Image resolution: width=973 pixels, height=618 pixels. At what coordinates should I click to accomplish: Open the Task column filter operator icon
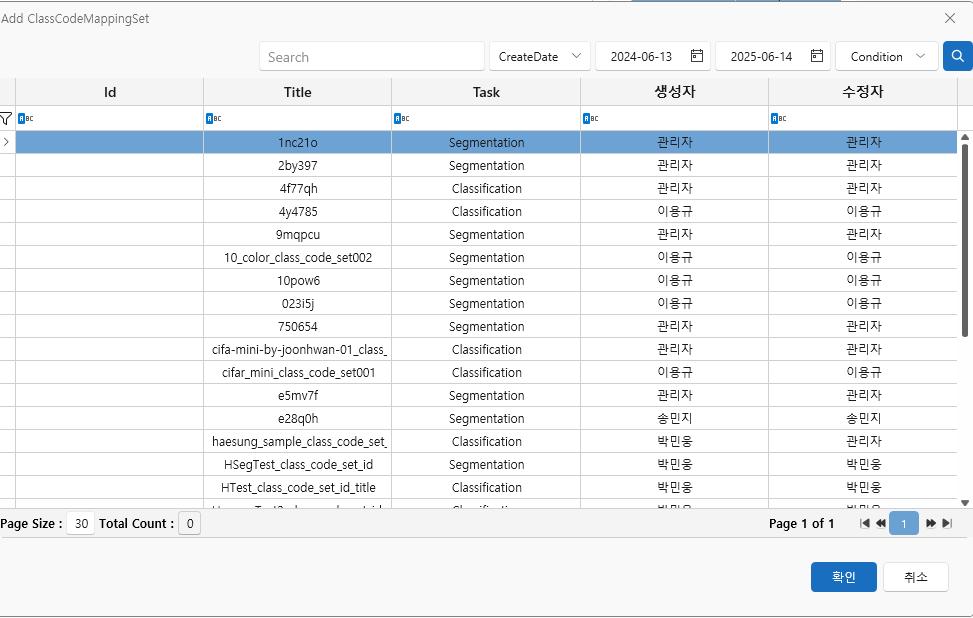401,118
